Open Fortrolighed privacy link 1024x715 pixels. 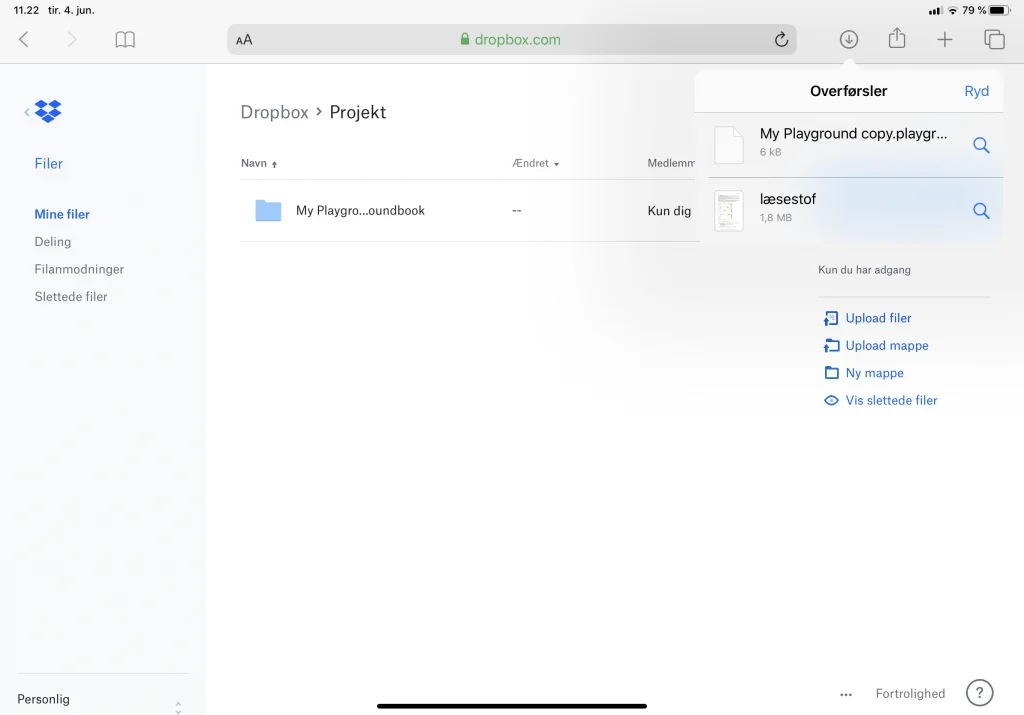(910, 693)
